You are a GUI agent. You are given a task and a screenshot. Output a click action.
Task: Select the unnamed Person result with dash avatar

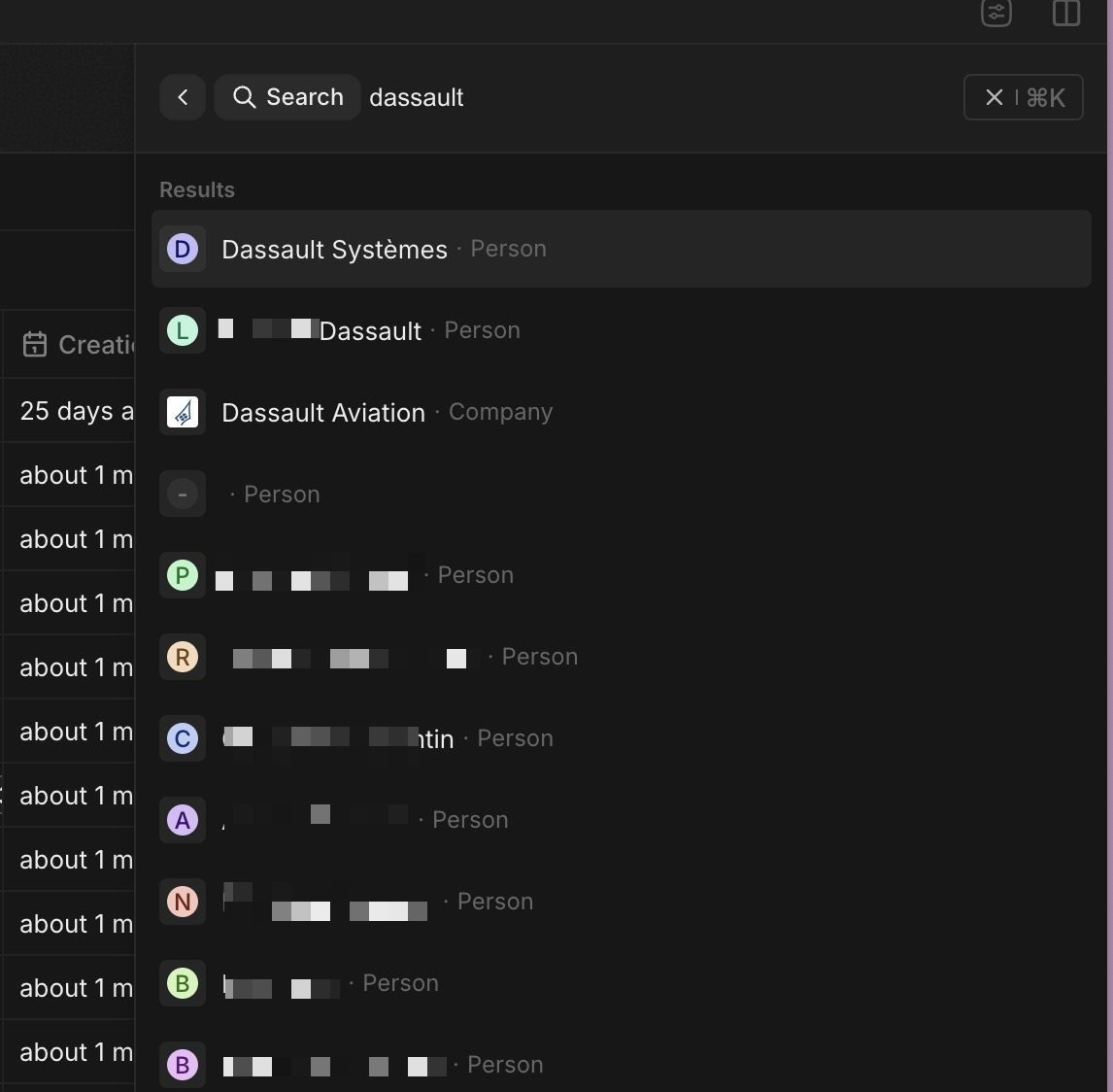pos(622,495)
